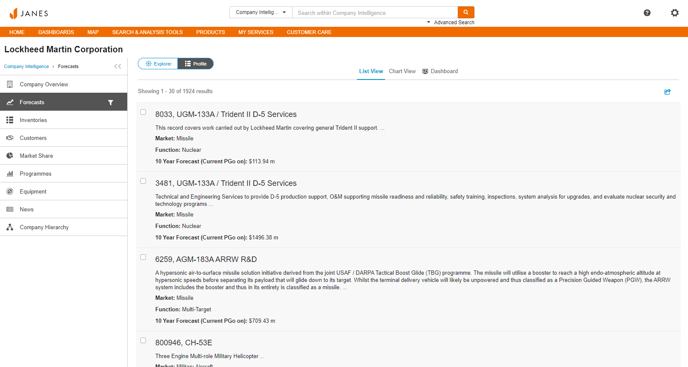Expand the Advanced Search option
This screenshot has height=367, width=688.
pos(451,22)
